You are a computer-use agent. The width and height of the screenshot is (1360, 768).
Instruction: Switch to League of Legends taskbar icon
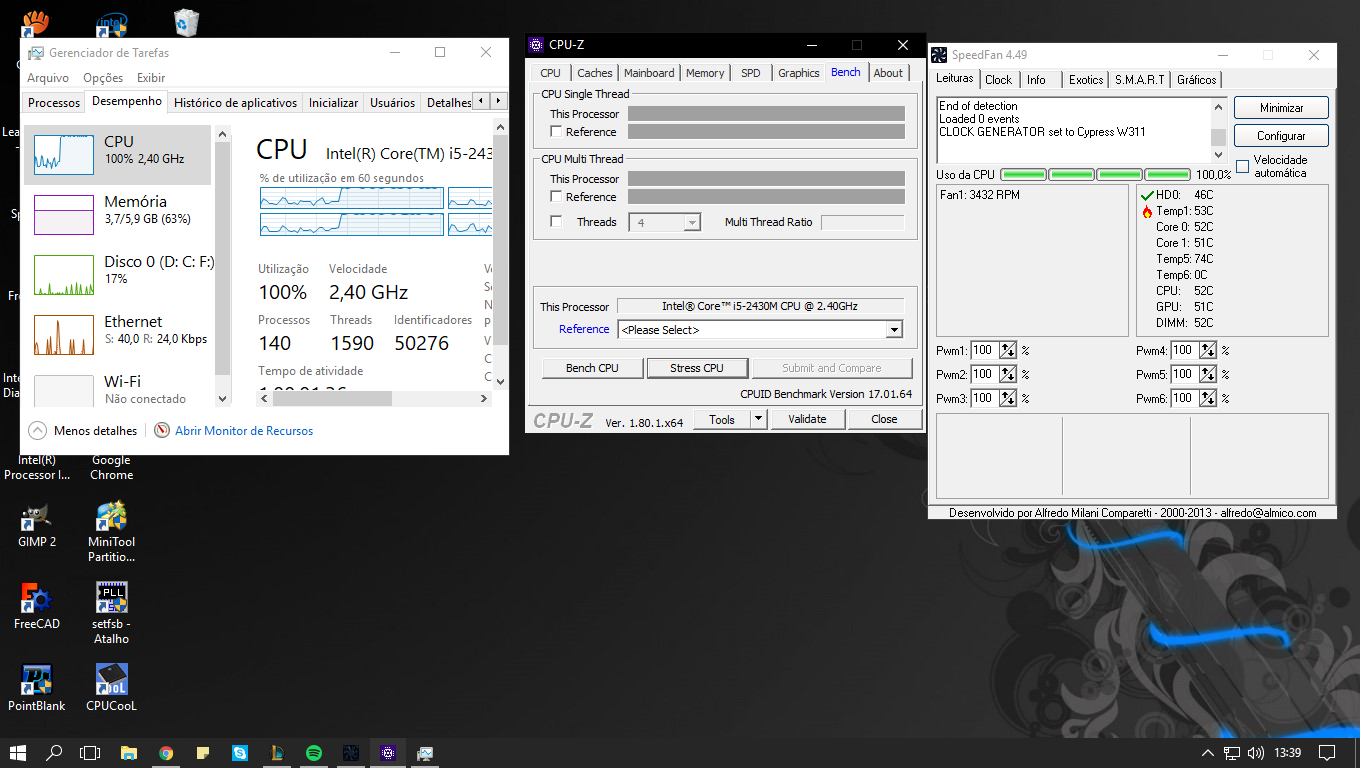pos(277,753)
